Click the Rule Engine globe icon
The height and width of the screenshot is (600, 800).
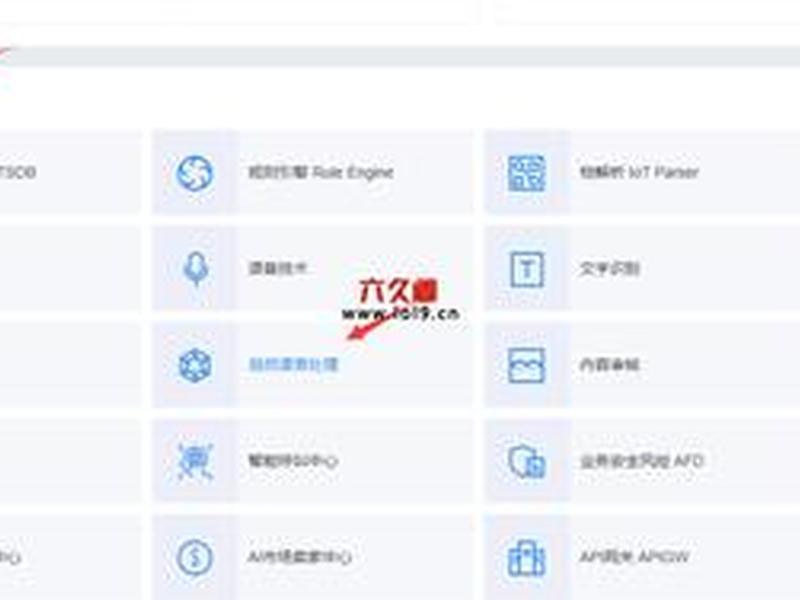[x=194, y=172]
